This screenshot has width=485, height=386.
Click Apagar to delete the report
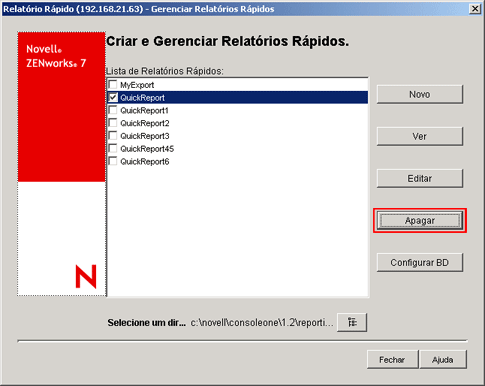pyautogui.click(x=420, y=221)
